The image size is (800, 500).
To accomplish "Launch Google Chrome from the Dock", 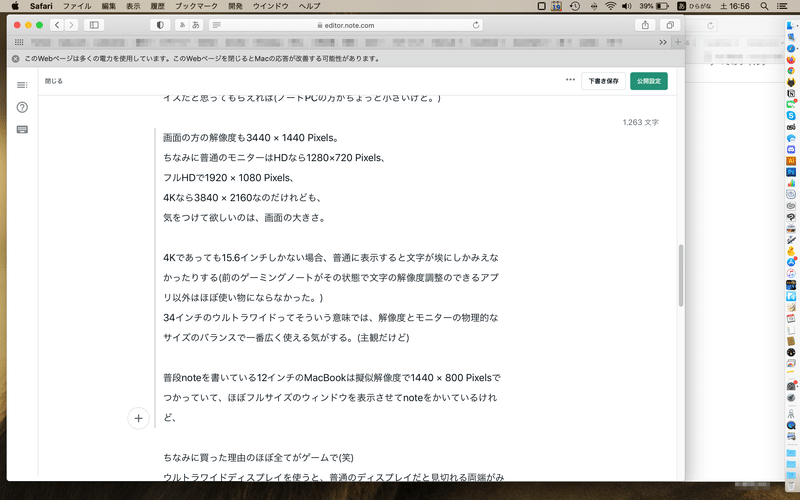I will point(791,71).
